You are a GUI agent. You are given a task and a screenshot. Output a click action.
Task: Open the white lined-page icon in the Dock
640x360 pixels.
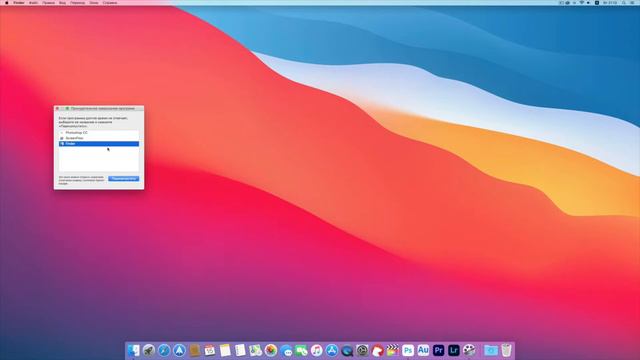pyautogui.click(x=240, y=350)
